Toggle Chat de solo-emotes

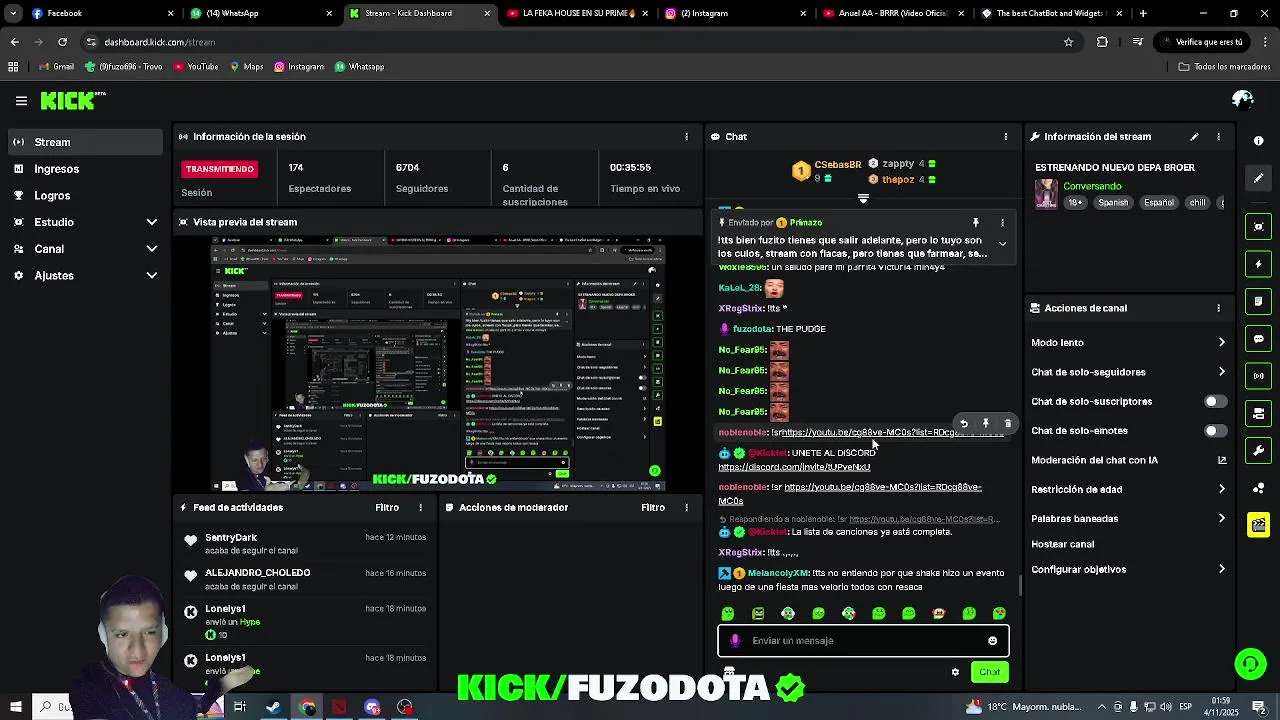coord(1214,431)
